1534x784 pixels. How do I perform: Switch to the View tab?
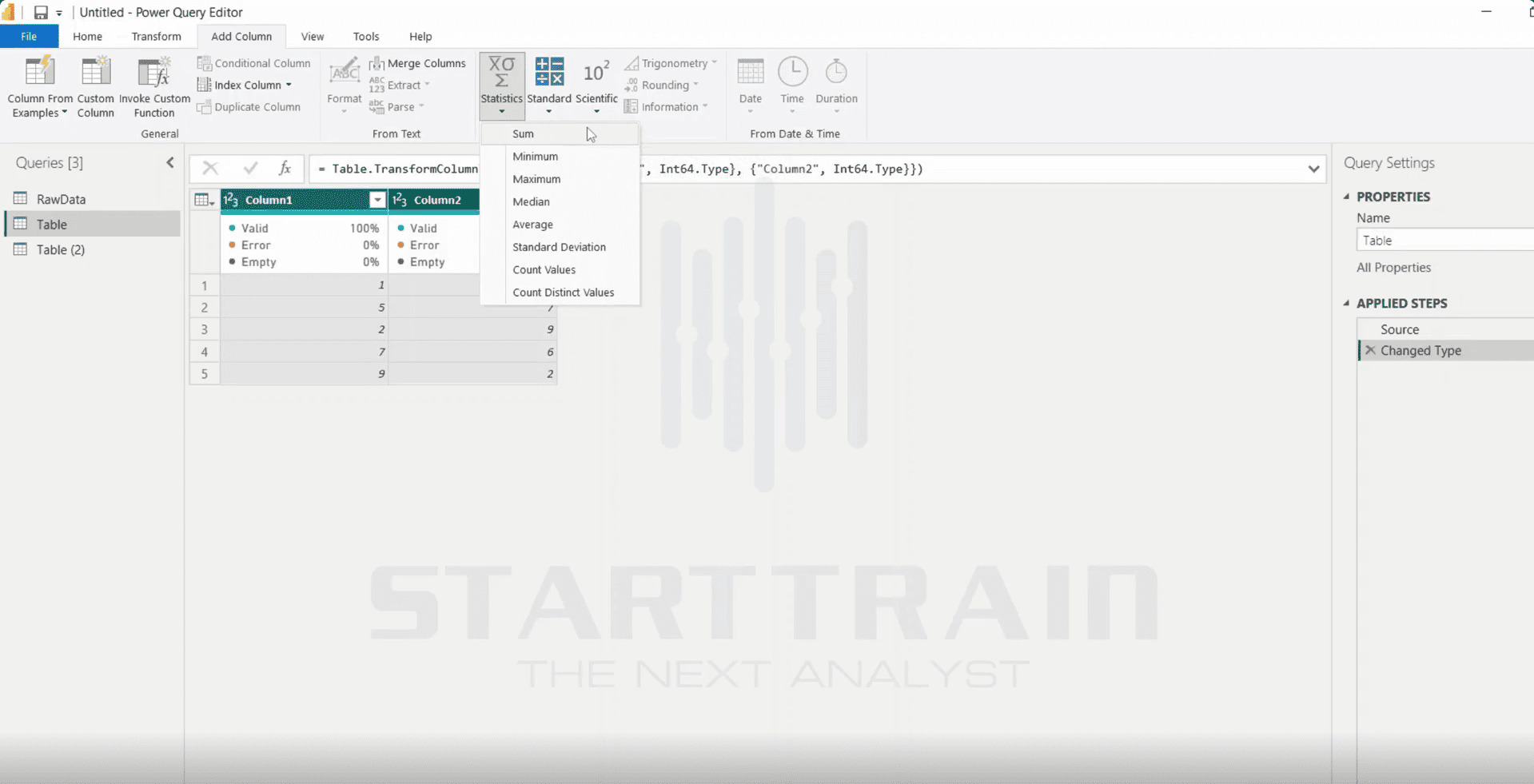pyautogui.click(x=313, y=37)
